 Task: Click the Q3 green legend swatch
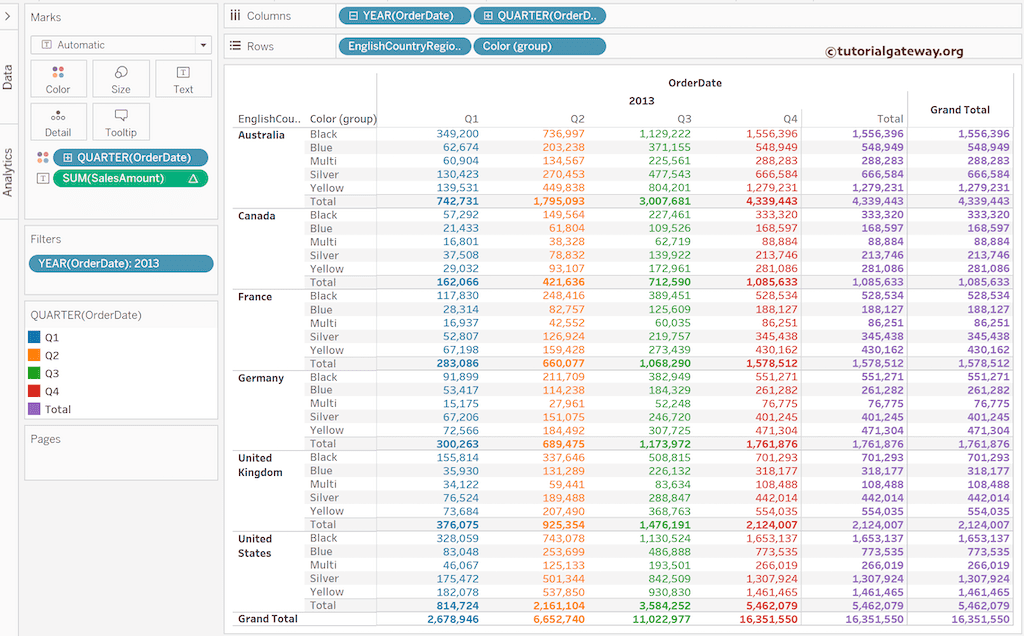tap(36, 373)
